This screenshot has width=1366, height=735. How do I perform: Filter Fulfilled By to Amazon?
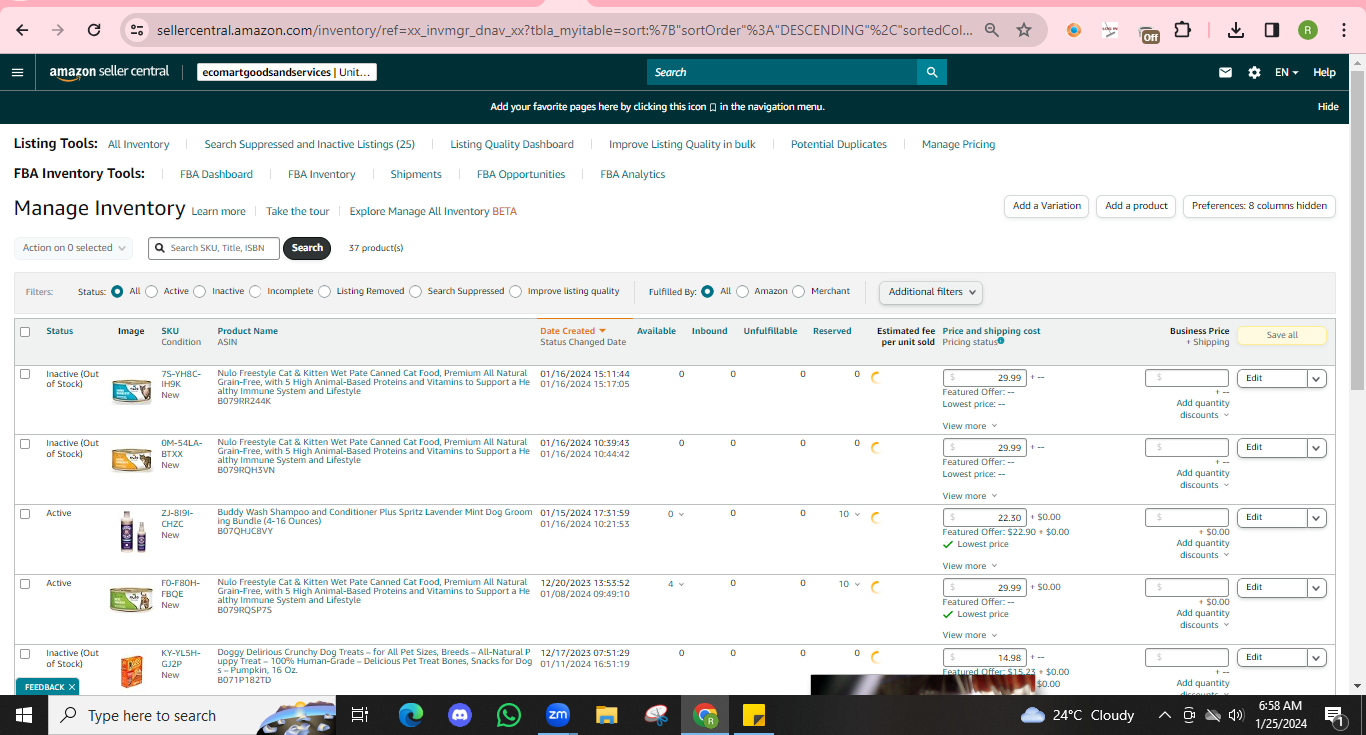[x=742, y=292]
